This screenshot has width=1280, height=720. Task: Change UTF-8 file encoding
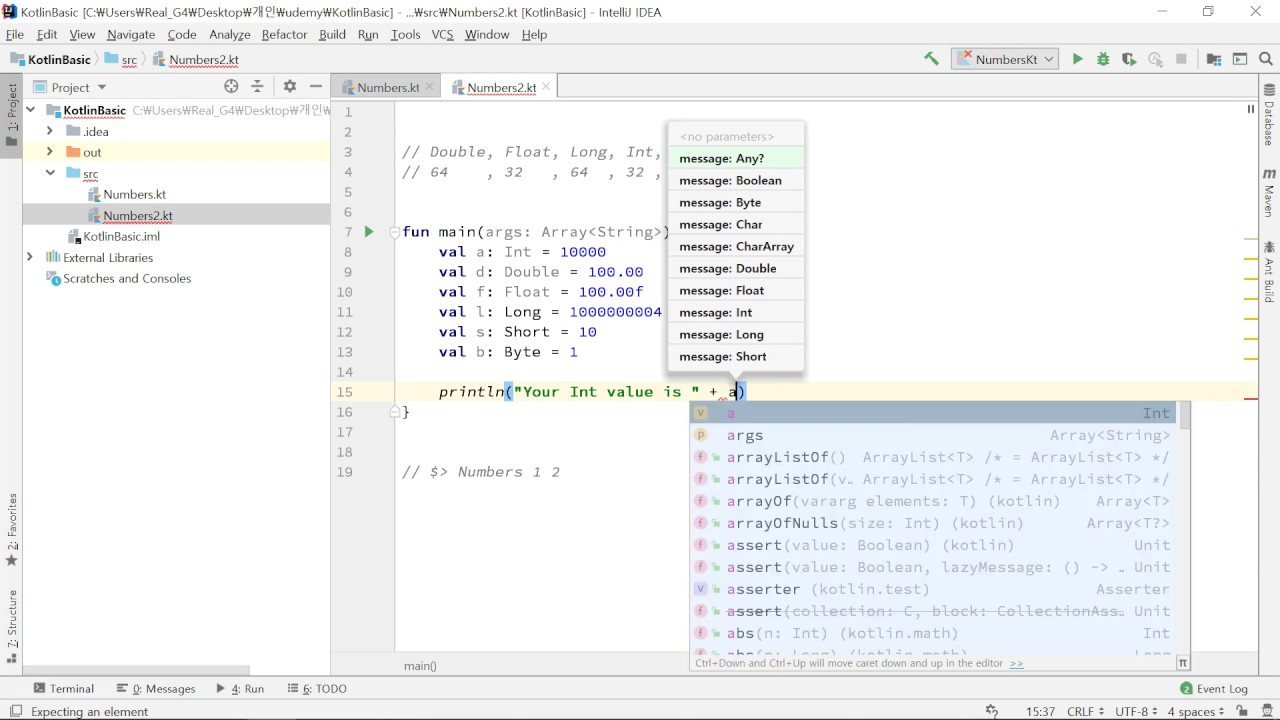[x=1136, y=711]
